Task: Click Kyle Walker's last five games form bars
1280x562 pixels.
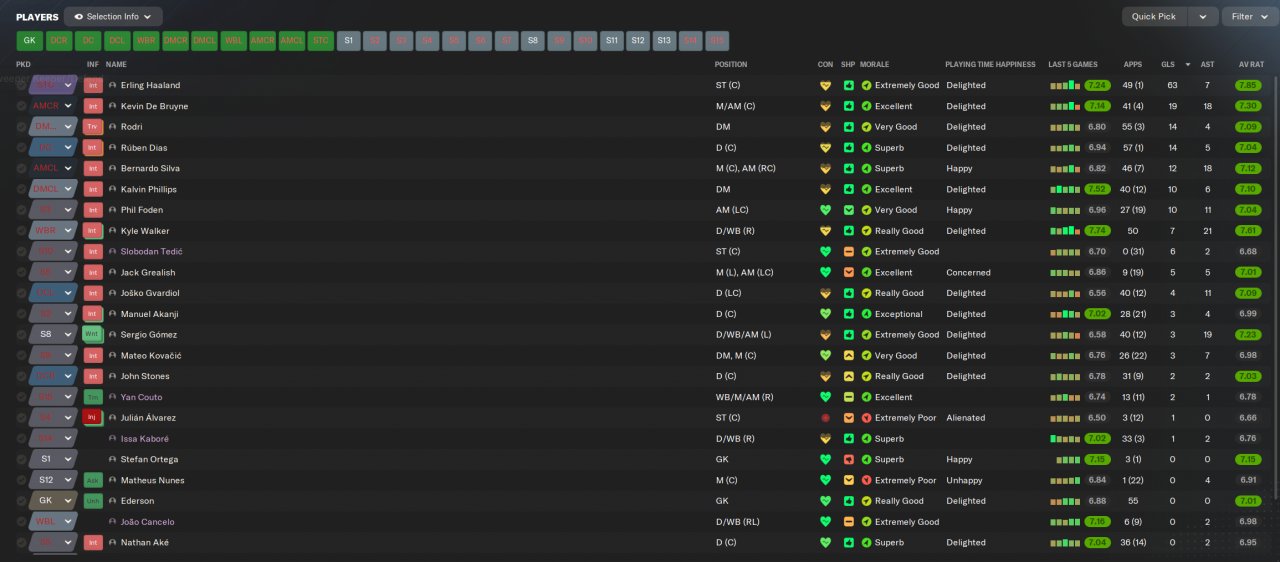Action: tap(1064, 231)
